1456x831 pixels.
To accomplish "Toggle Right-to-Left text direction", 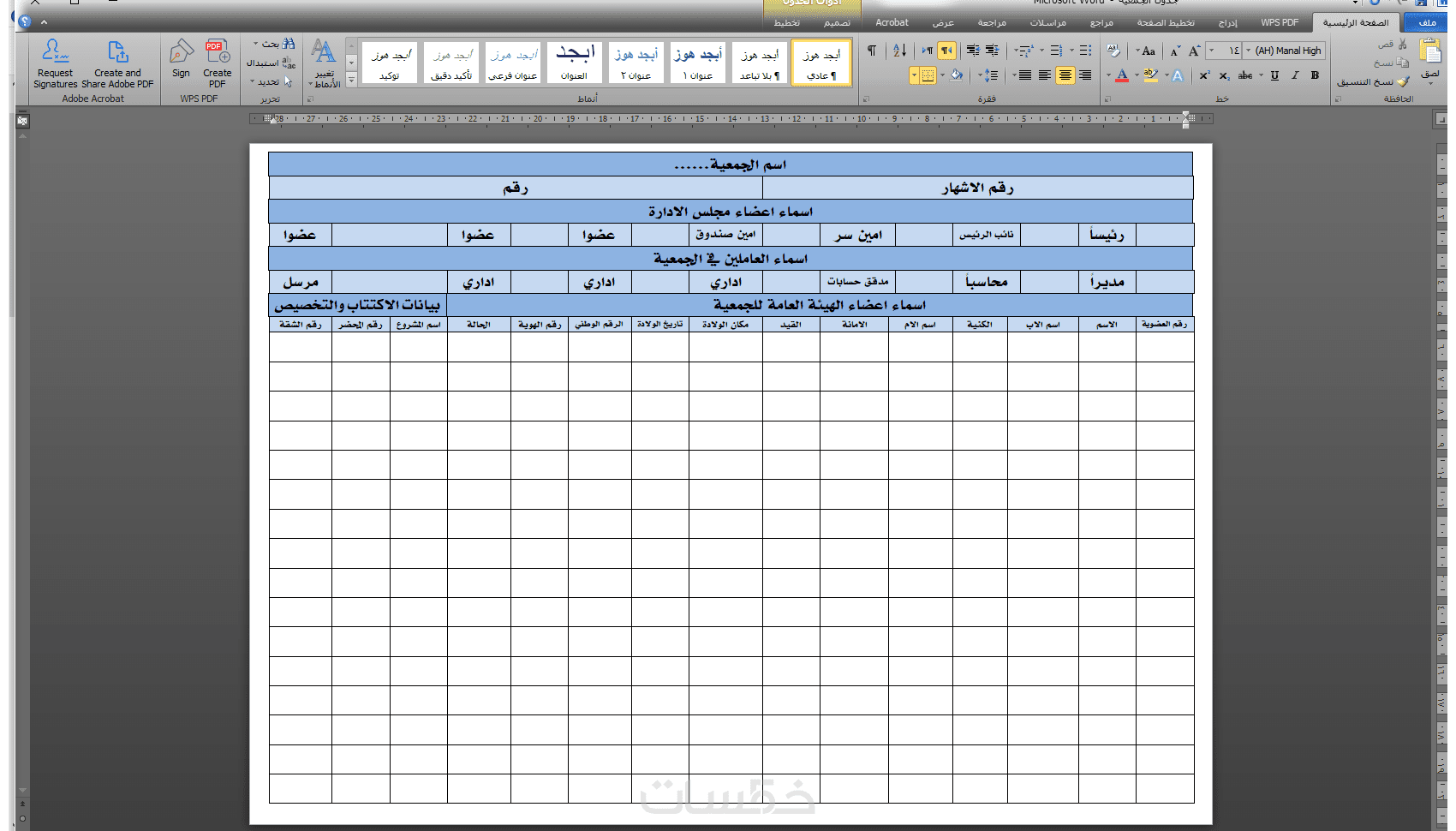I will pyautogui.click(x=946, y=51).
